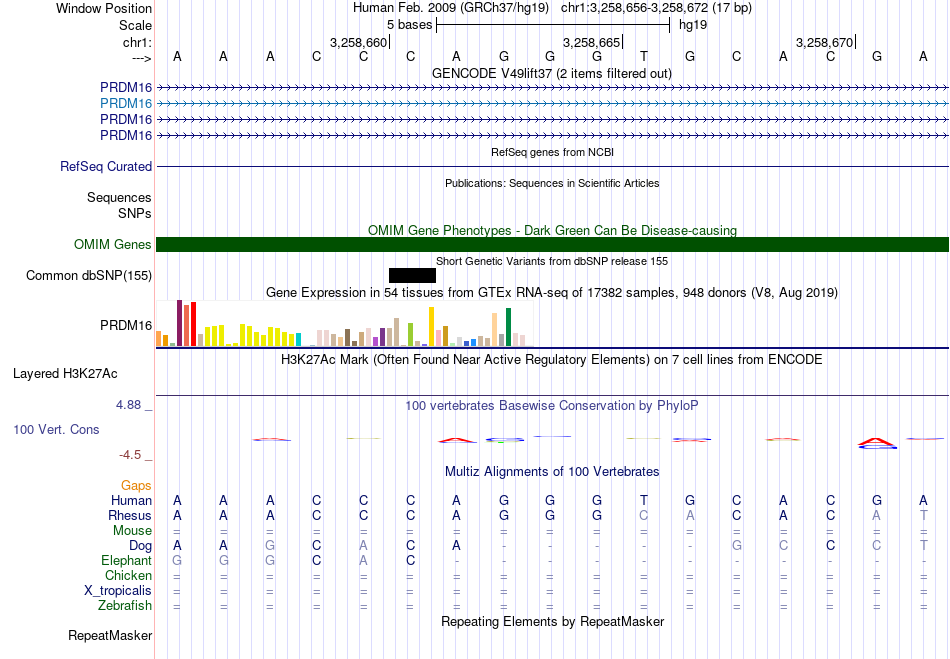Click the hg19 label beside scale bar

(x=693, y=25)
